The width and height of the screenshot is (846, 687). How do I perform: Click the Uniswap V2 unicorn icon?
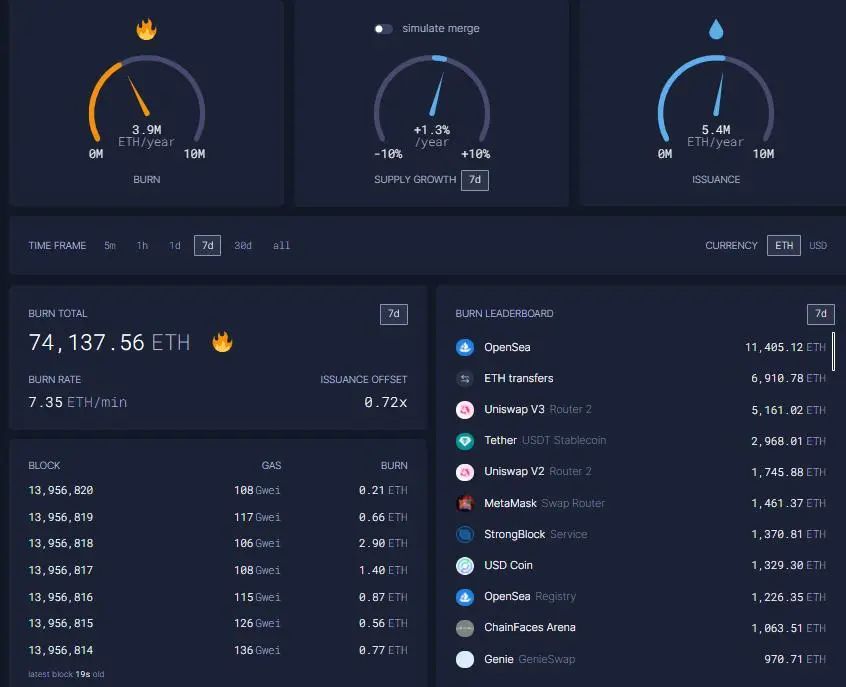point(465,472)
